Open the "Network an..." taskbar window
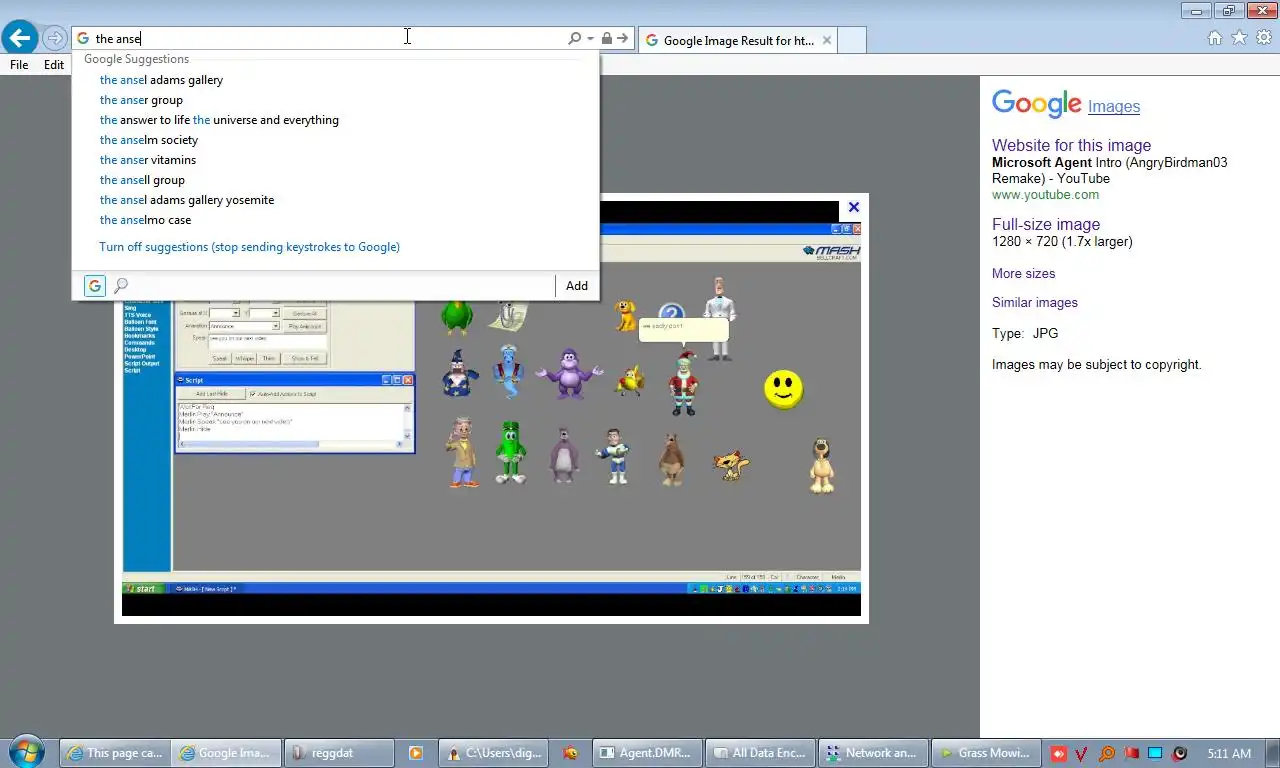 [872, 753]
